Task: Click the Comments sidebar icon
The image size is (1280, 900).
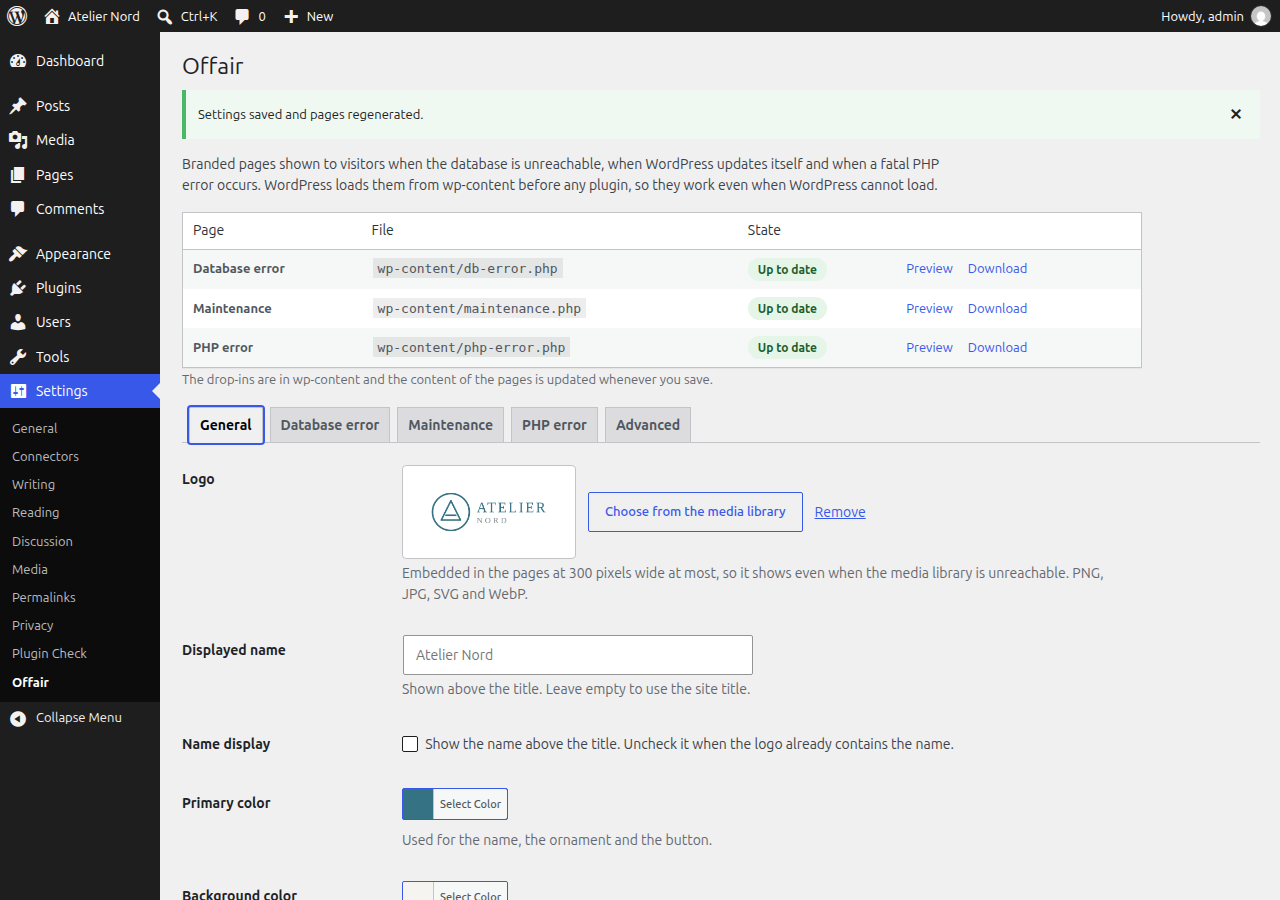Action: click(18, 209)
